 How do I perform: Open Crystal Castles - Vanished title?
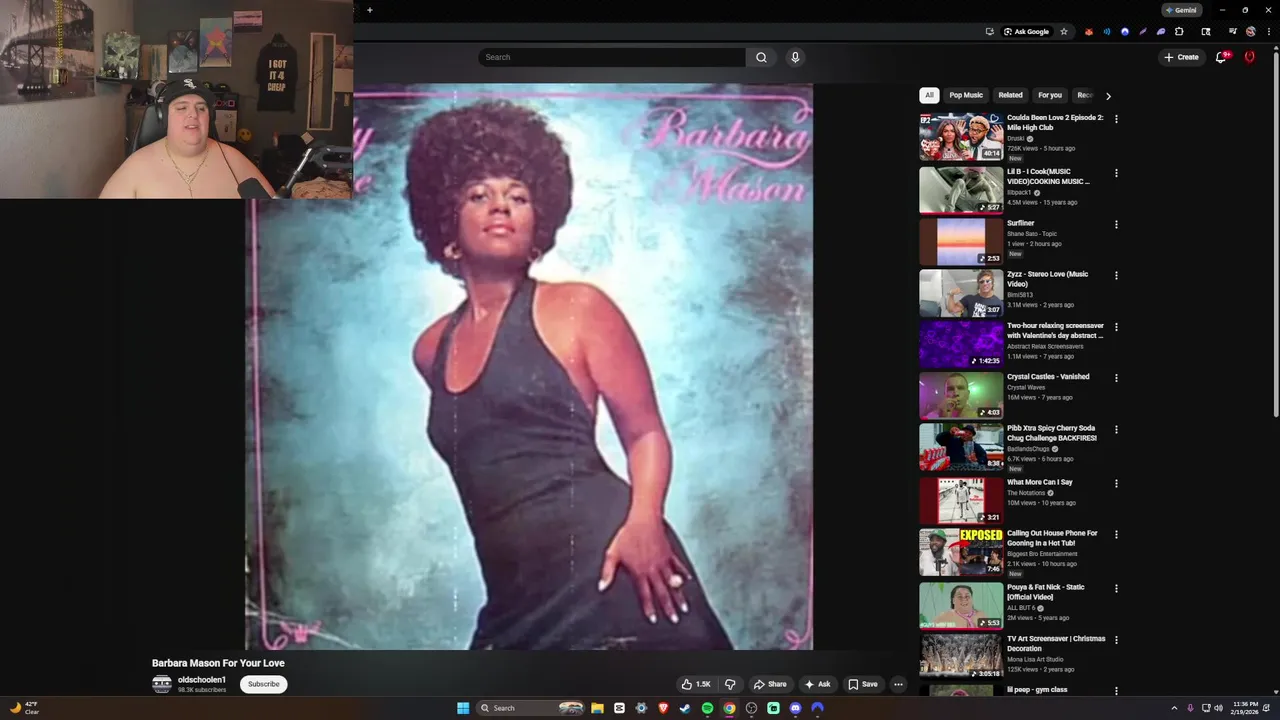coord(1048,377)
